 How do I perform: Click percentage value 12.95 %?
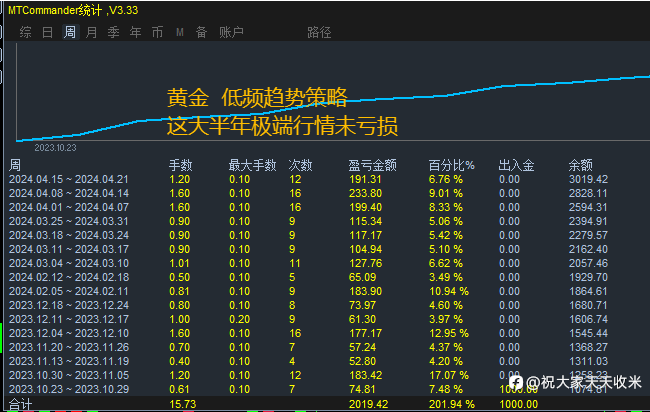click(449, 333)
